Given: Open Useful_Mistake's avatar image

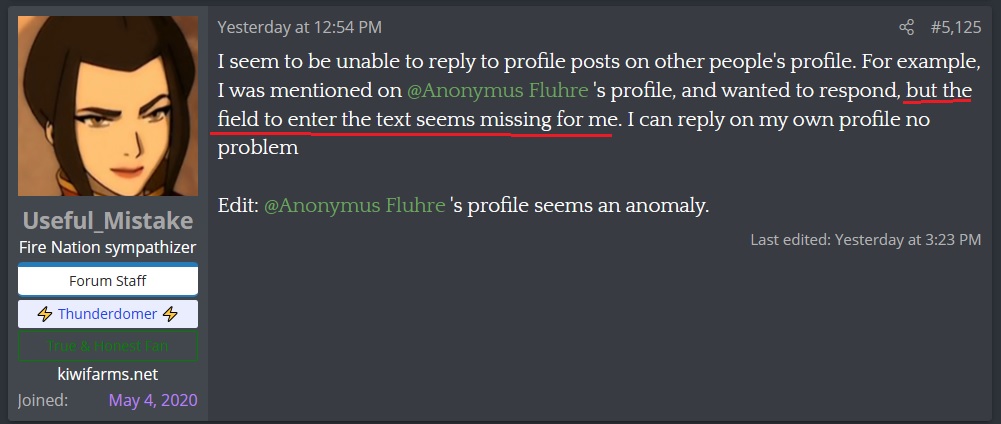Looking at the screenshot, I should pos(107,108).
